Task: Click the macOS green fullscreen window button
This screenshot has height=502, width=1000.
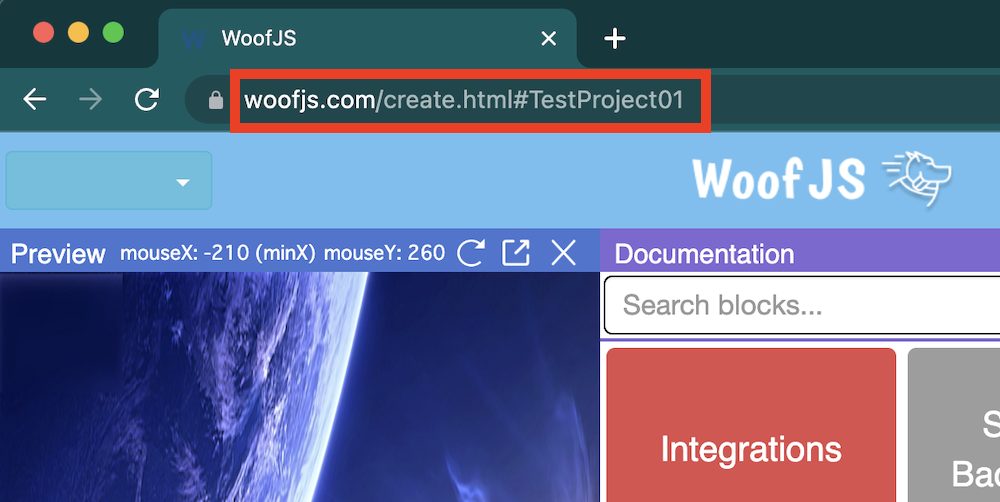Action: [x=114, y=33]
